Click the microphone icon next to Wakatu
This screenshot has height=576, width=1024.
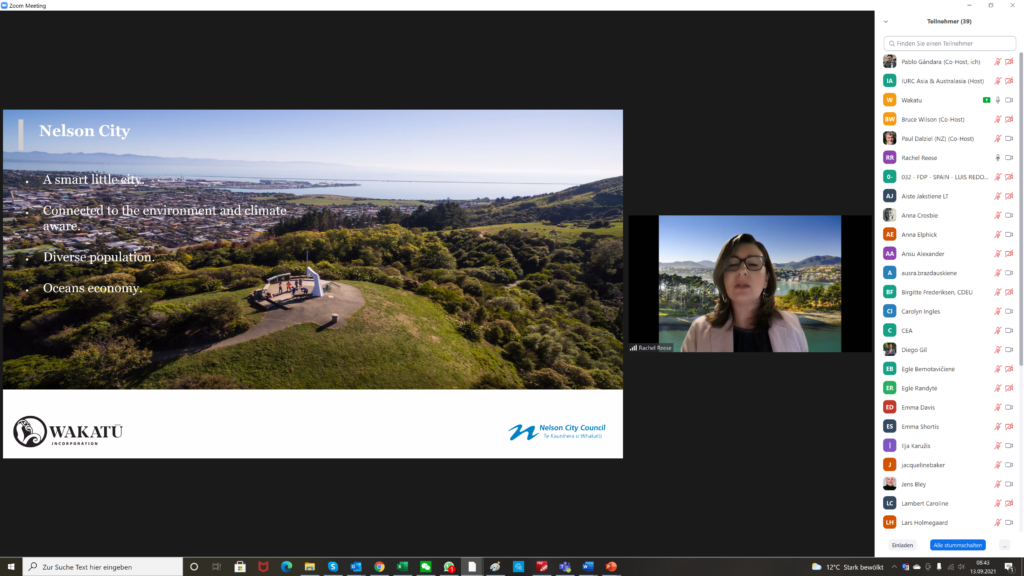point(997,100)
